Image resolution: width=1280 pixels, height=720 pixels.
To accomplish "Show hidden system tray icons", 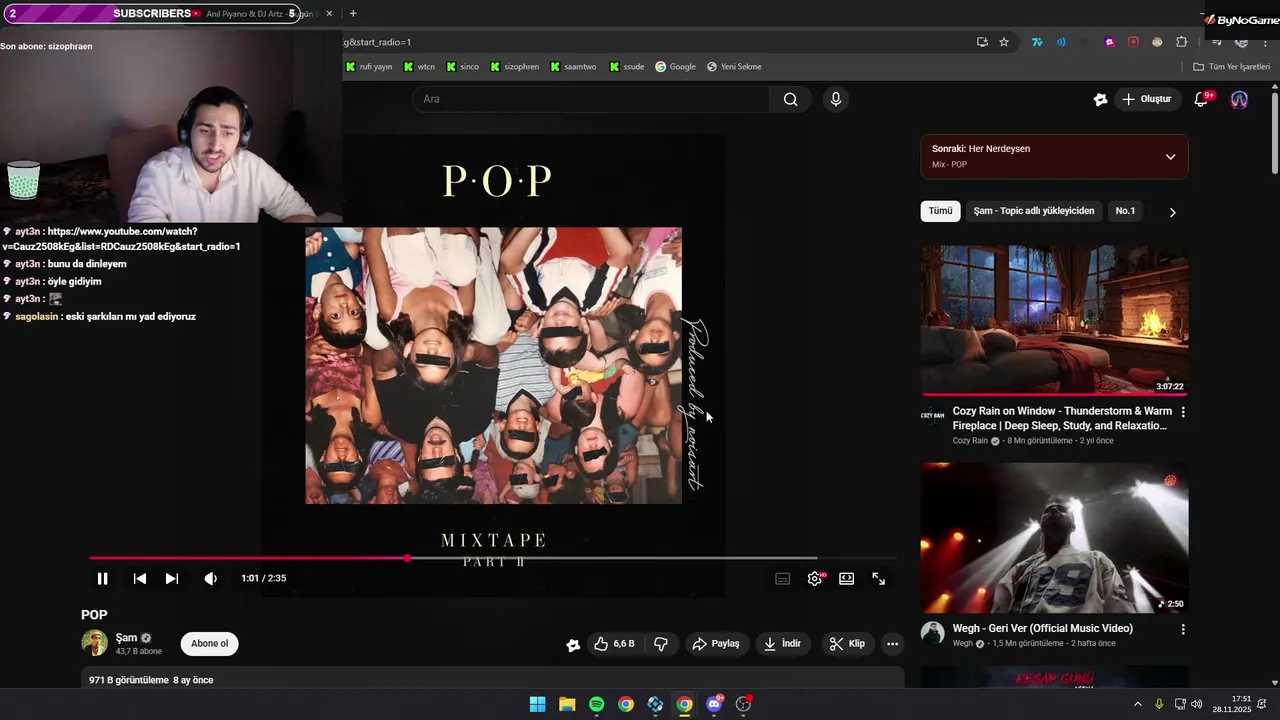I will (x=1137, y=704).
